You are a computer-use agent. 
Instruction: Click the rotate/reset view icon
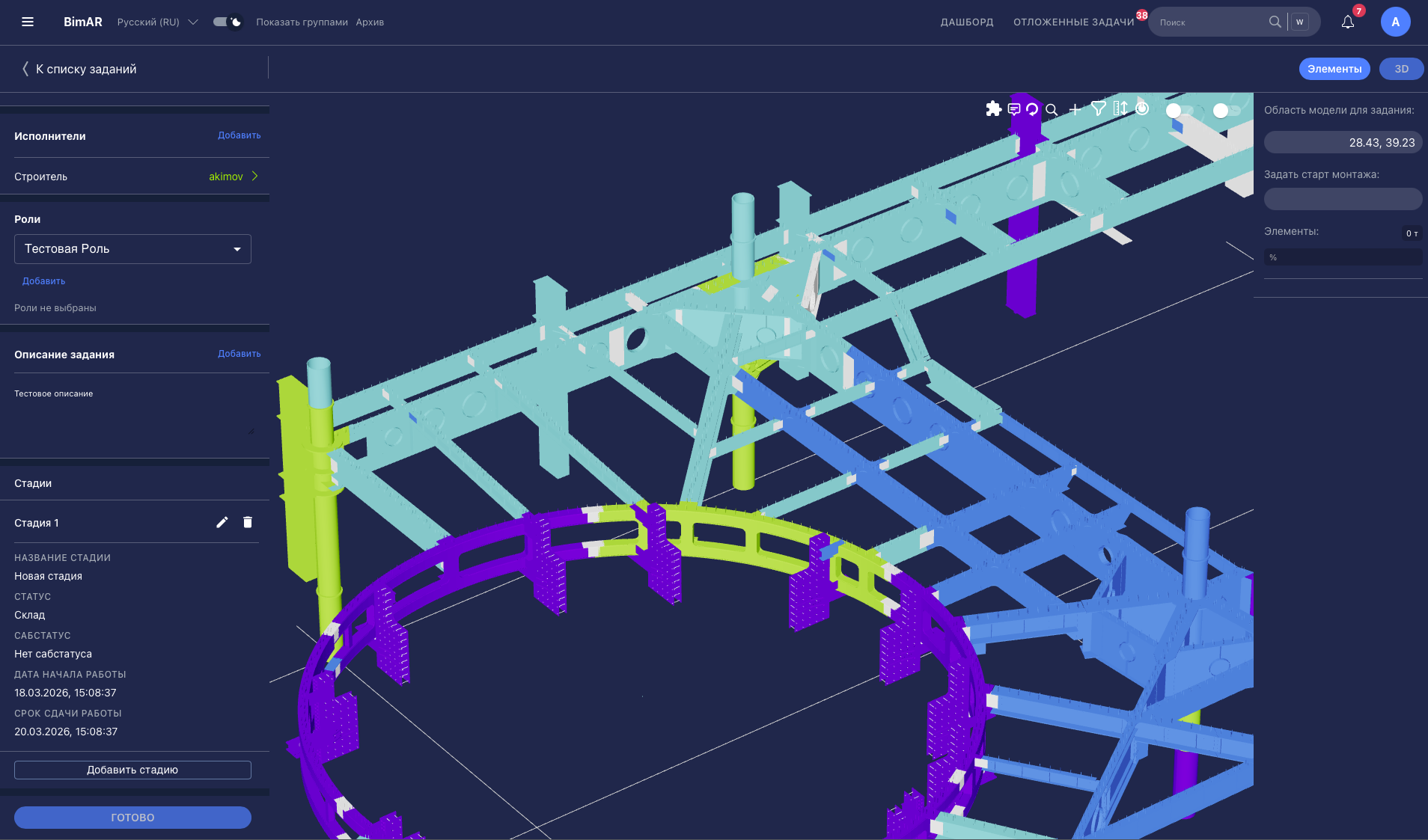coord(1032,109)
